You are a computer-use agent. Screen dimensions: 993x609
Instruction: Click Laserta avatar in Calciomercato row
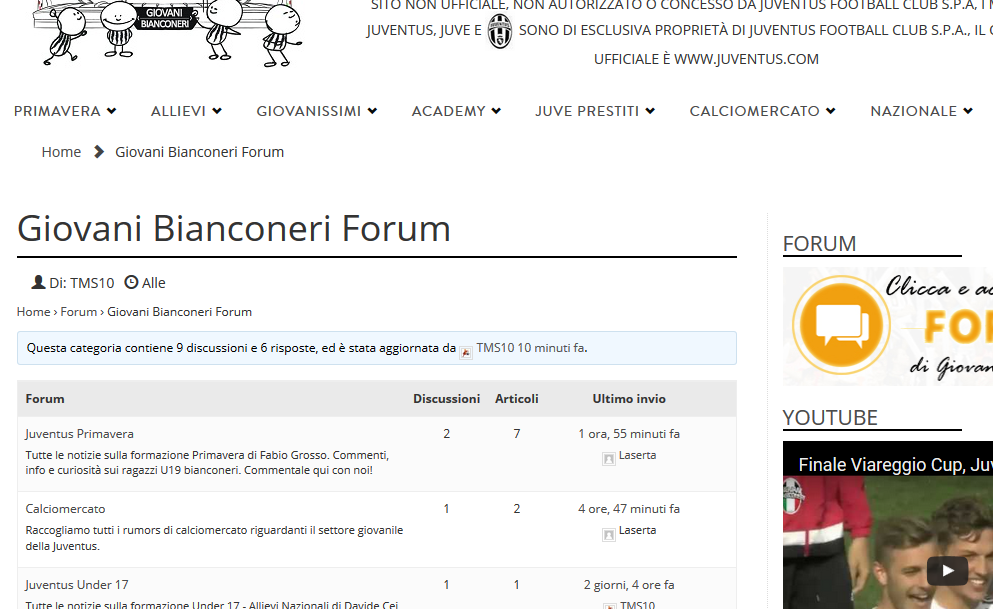pyautogui.click(x=609, y=535)
